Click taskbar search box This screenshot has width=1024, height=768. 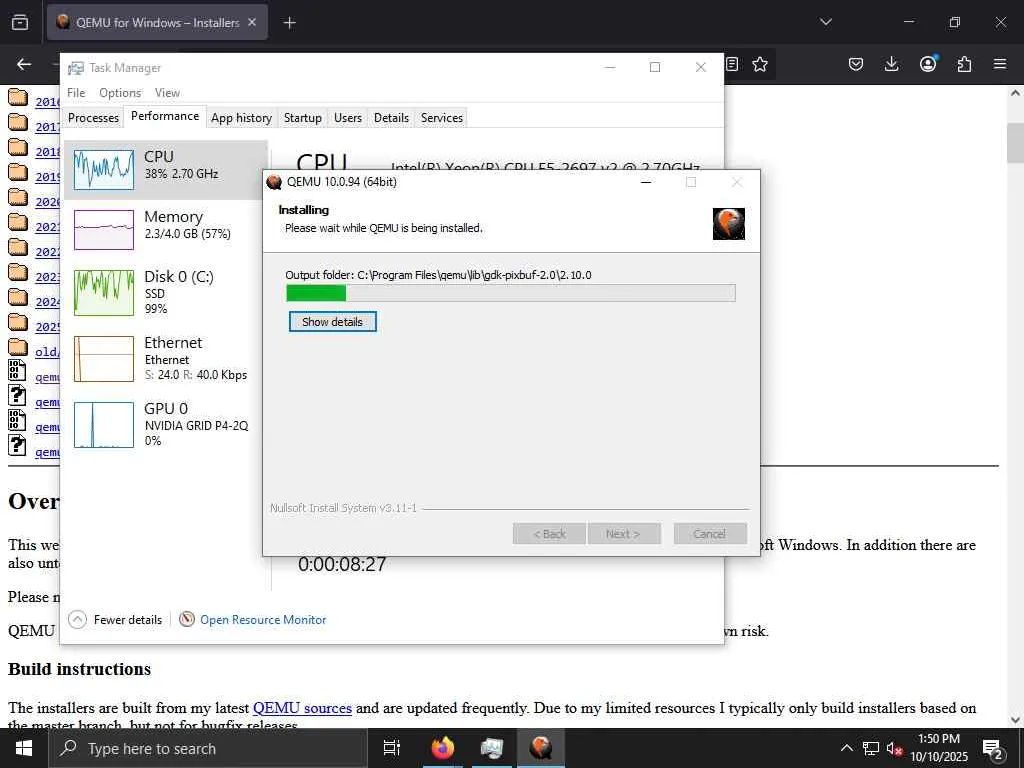(208, 748)
